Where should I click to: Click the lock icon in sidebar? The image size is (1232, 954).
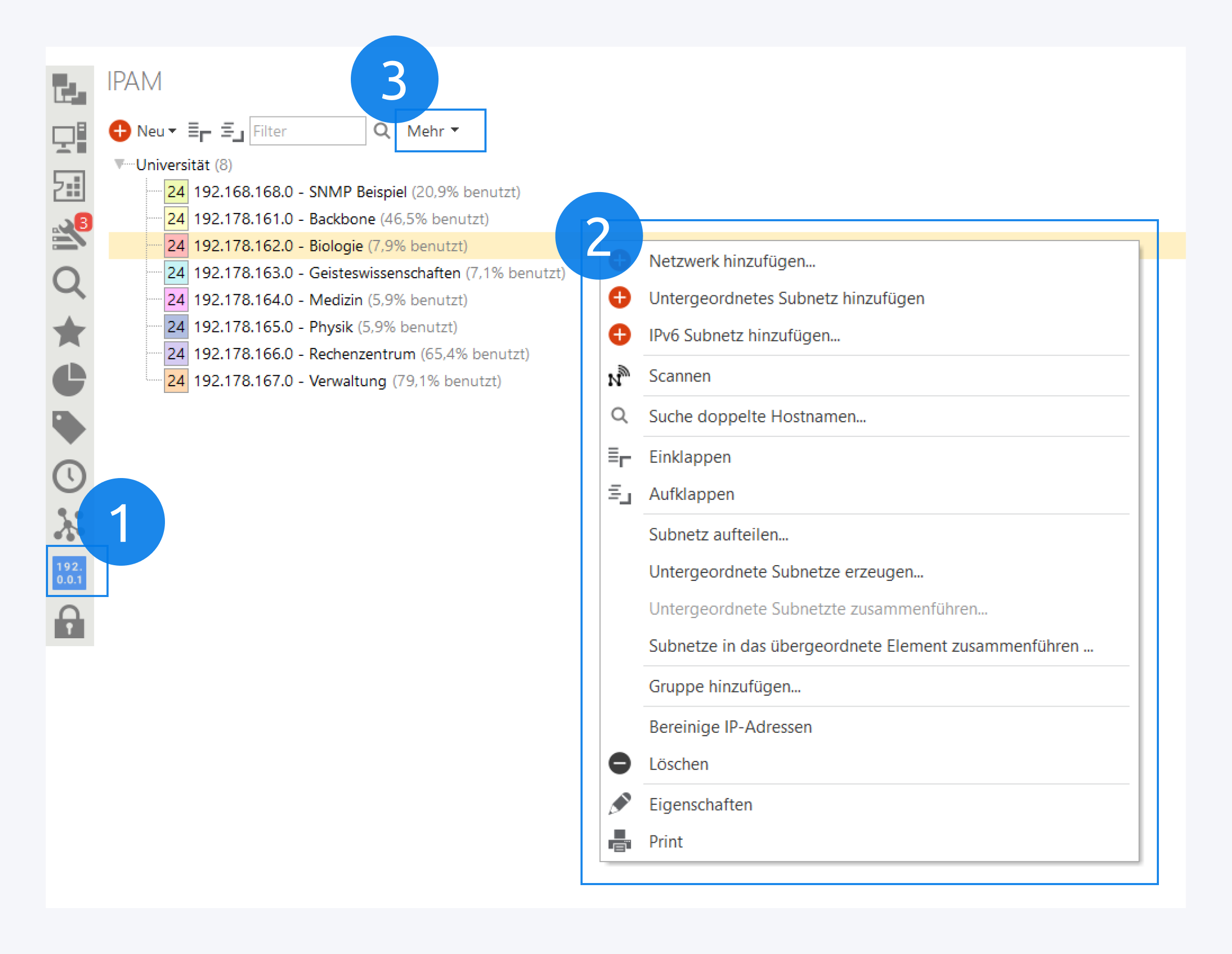point(69,623)
